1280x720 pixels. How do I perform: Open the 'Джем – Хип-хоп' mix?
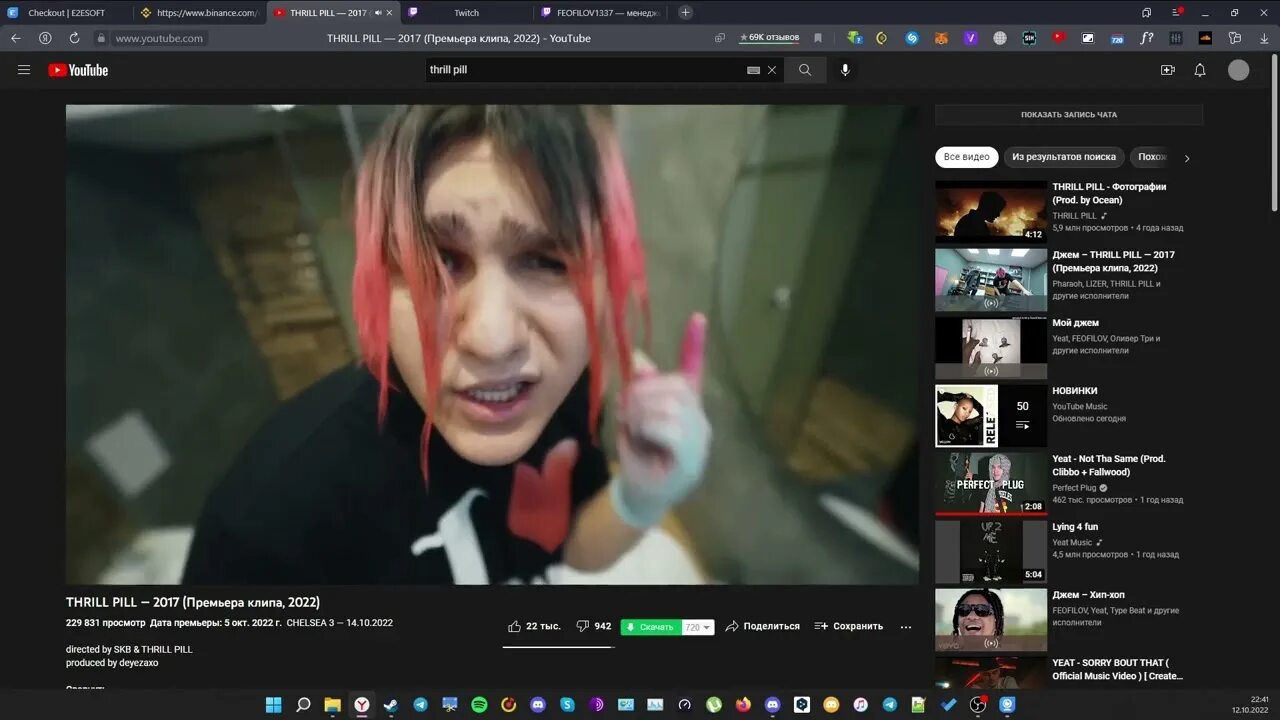point(991,619)
